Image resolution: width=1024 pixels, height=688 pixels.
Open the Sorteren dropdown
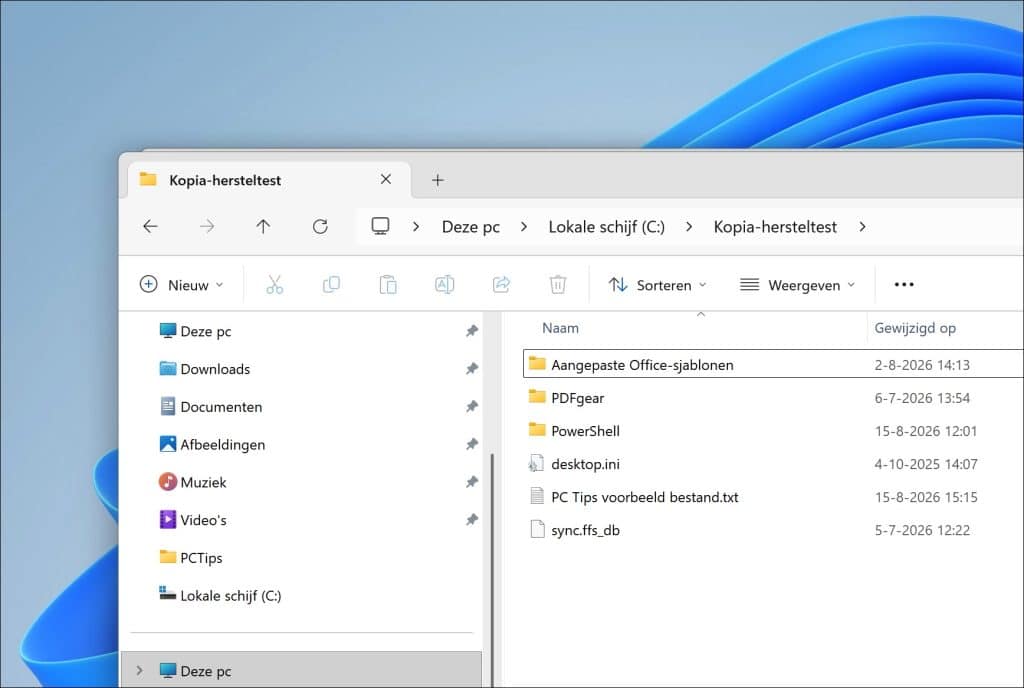tap(658, 285)
